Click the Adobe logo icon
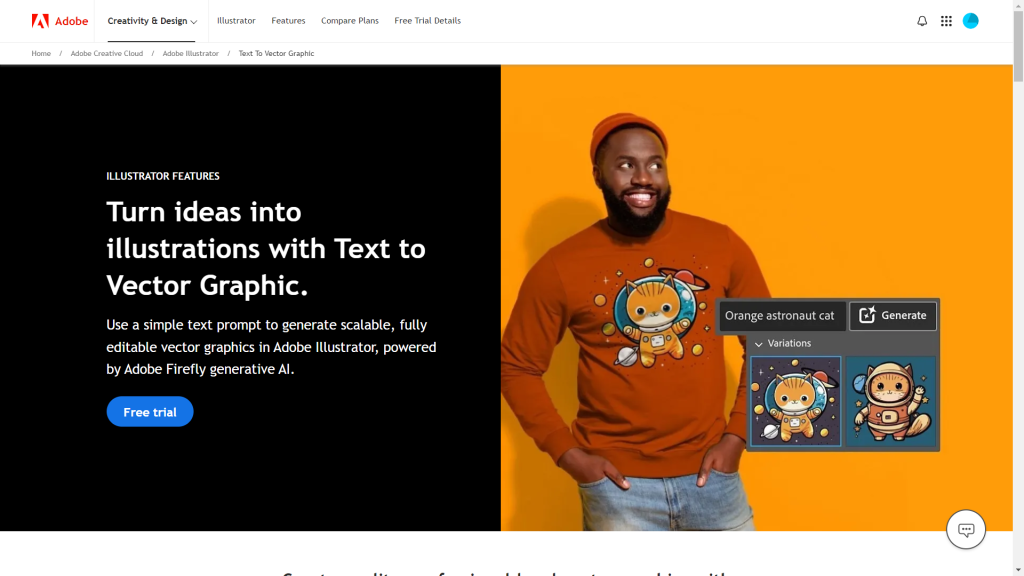This screenshot has width=1024, height=576. click(x=40, y=21)
